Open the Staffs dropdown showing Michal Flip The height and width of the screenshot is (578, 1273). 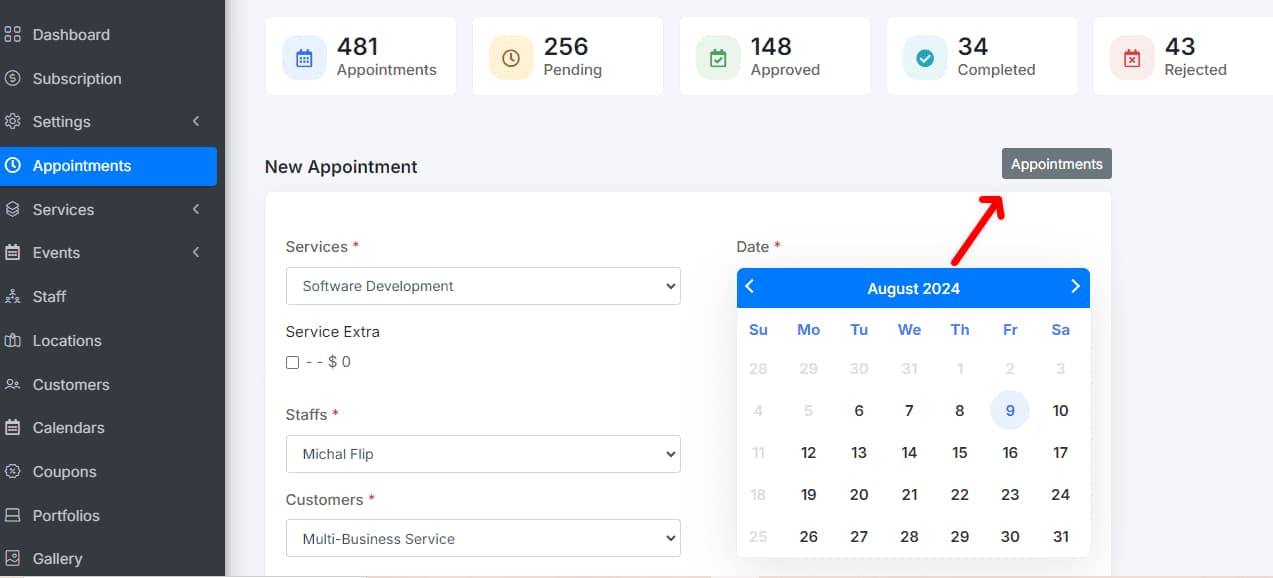pyautogui.click(x=482, y=454)
